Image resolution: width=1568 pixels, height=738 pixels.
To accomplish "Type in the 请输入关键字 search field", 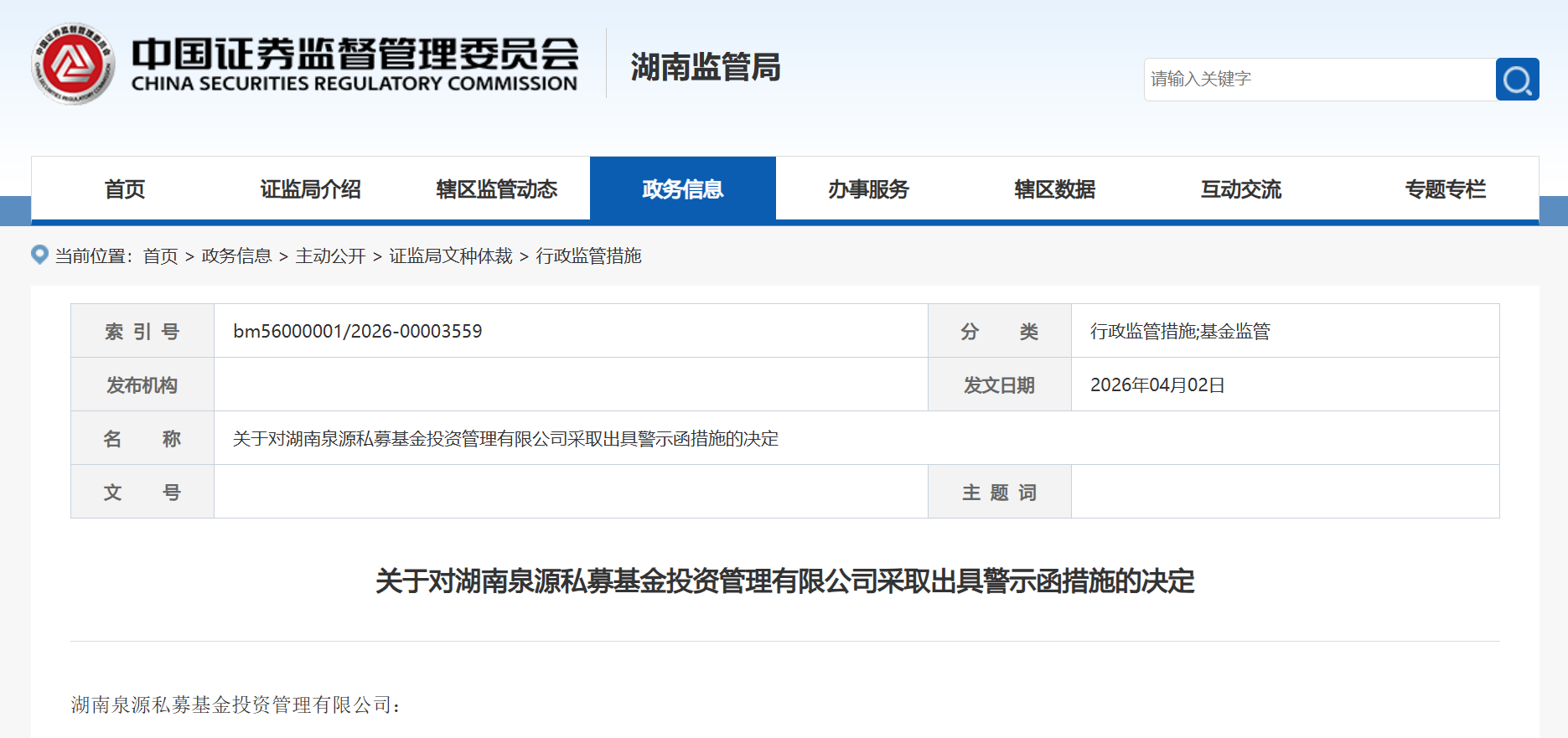I will 1319,80.
